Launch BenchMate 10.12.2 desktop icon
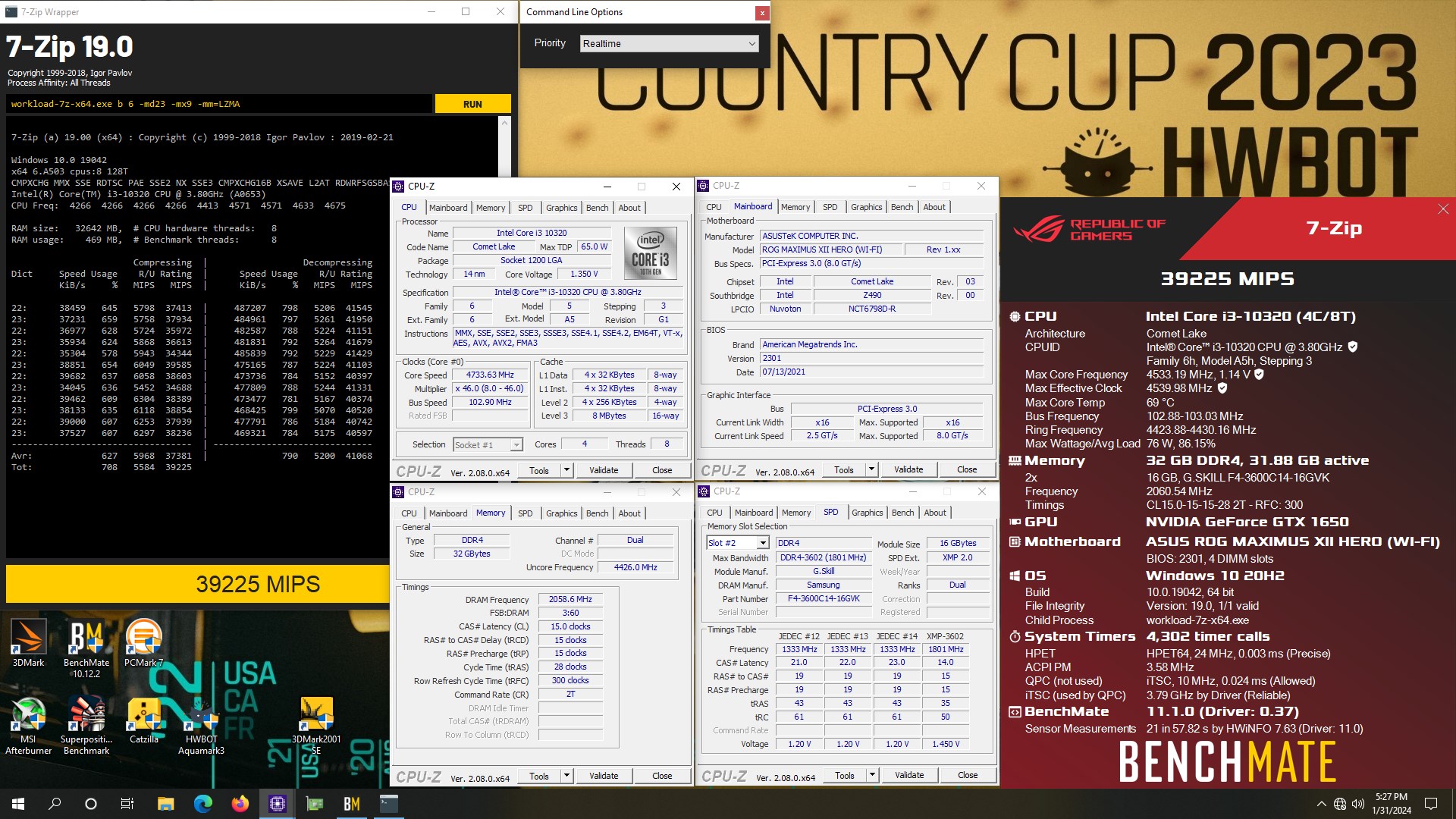The image size is (1456, 819). [86, 648]
